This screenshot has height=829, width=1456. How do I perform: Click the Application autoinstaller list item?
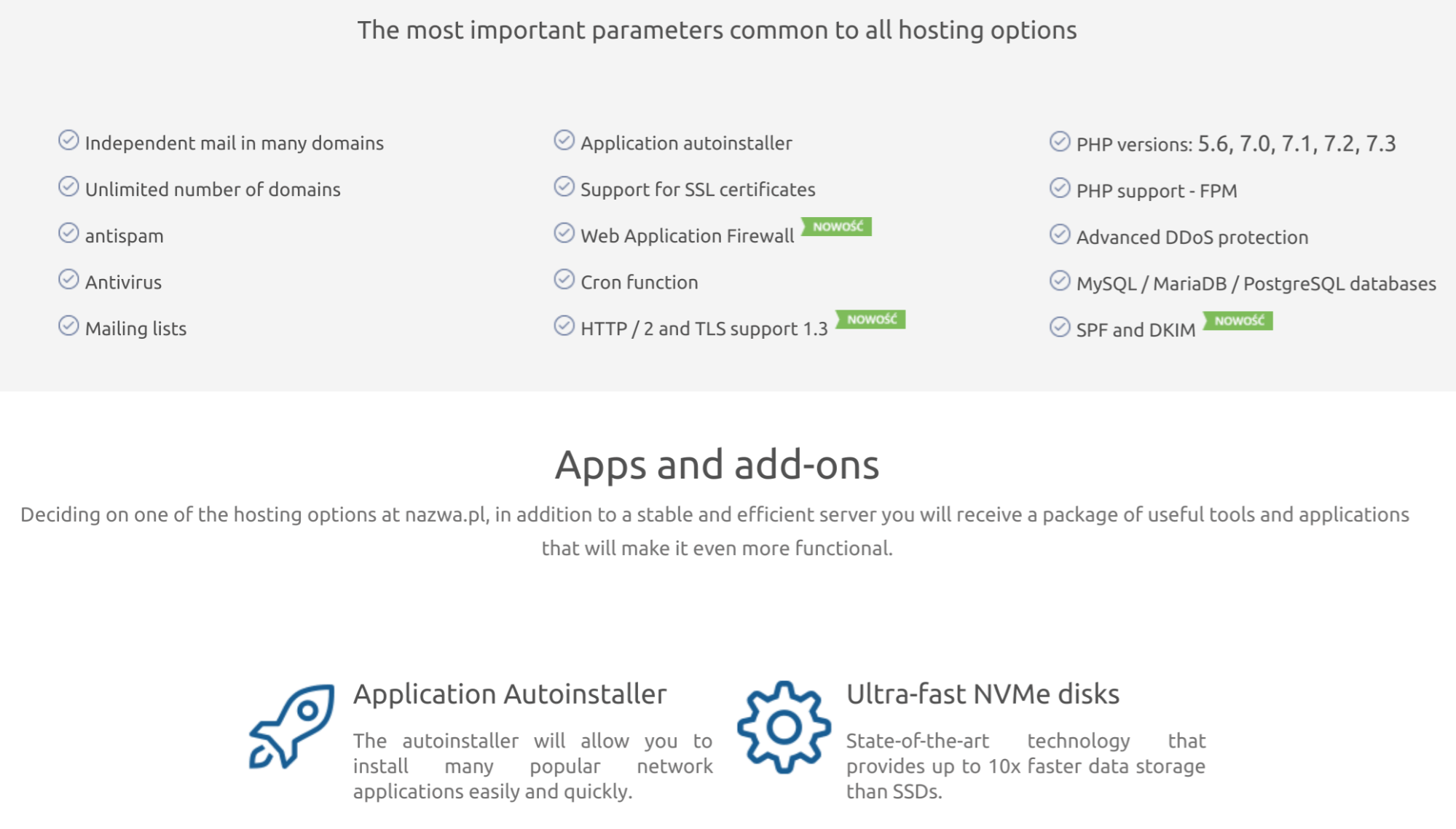coord(686,144)
